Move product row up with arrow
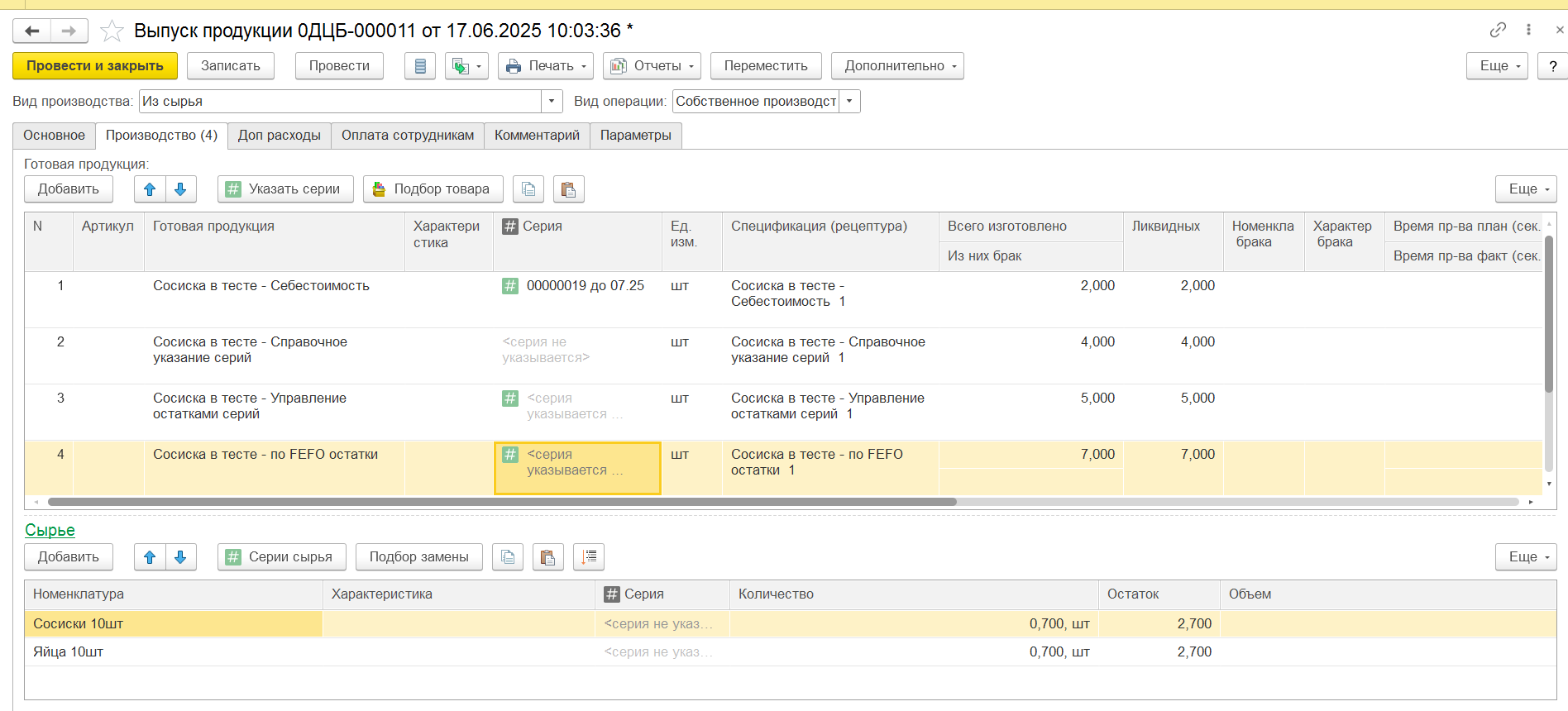This screenshot has width=1568, height=711. 150,189
